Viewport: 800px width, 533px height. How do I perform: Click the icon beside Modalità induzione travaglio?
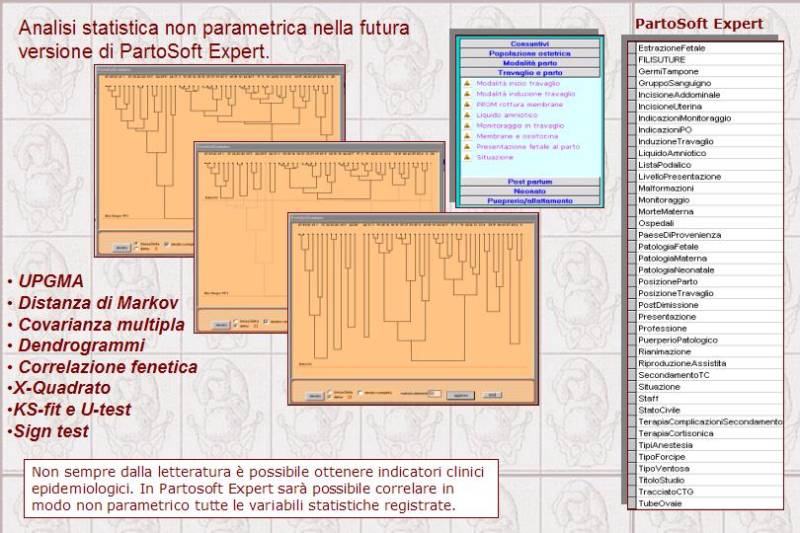tap(467, 94)
